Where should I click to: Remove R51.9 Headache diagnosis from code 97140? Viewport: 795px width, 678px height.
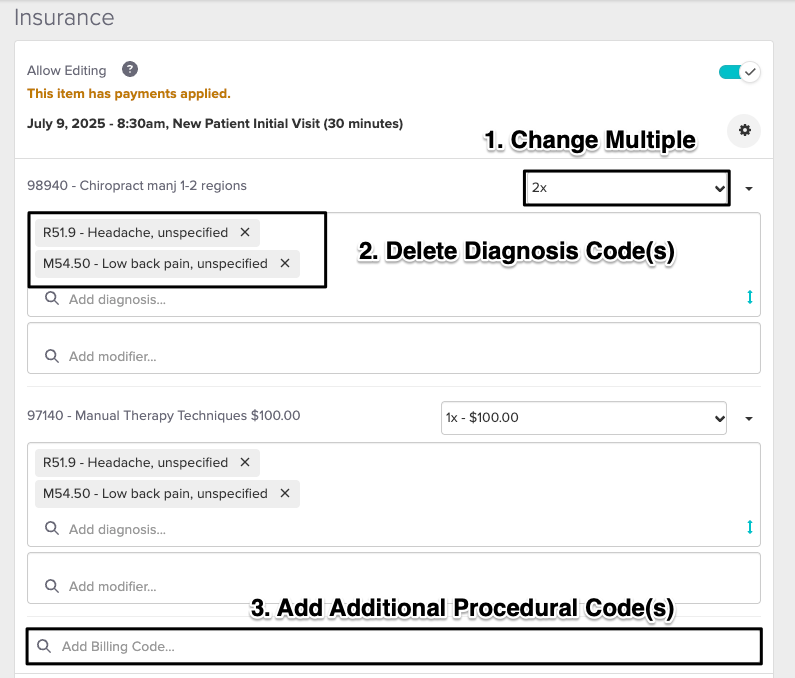pyautogui.click(x=245, y=462)
